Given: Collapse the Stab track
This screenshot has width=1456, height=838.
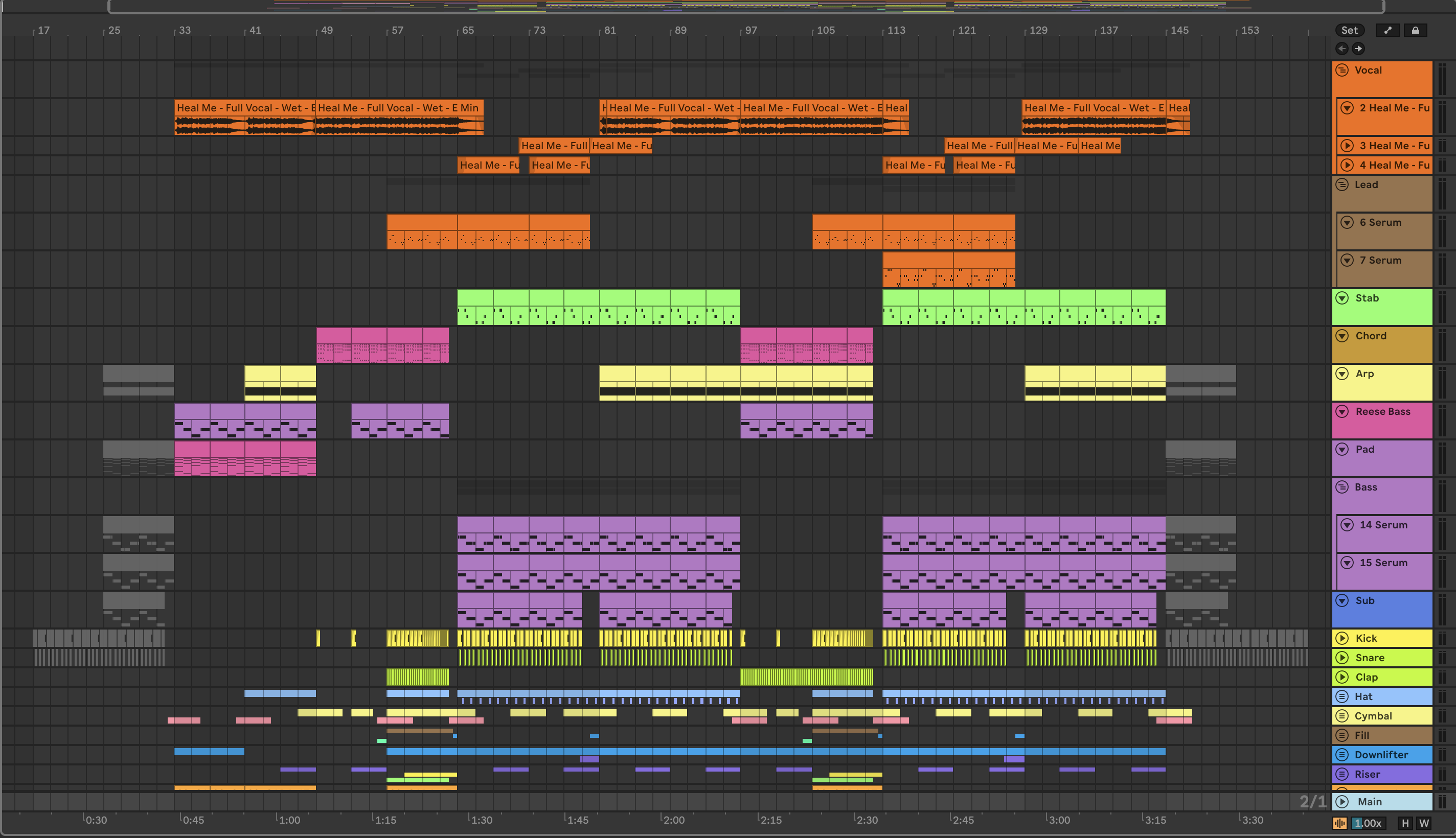Looking at the screenshot, I should pos(1342,298).
